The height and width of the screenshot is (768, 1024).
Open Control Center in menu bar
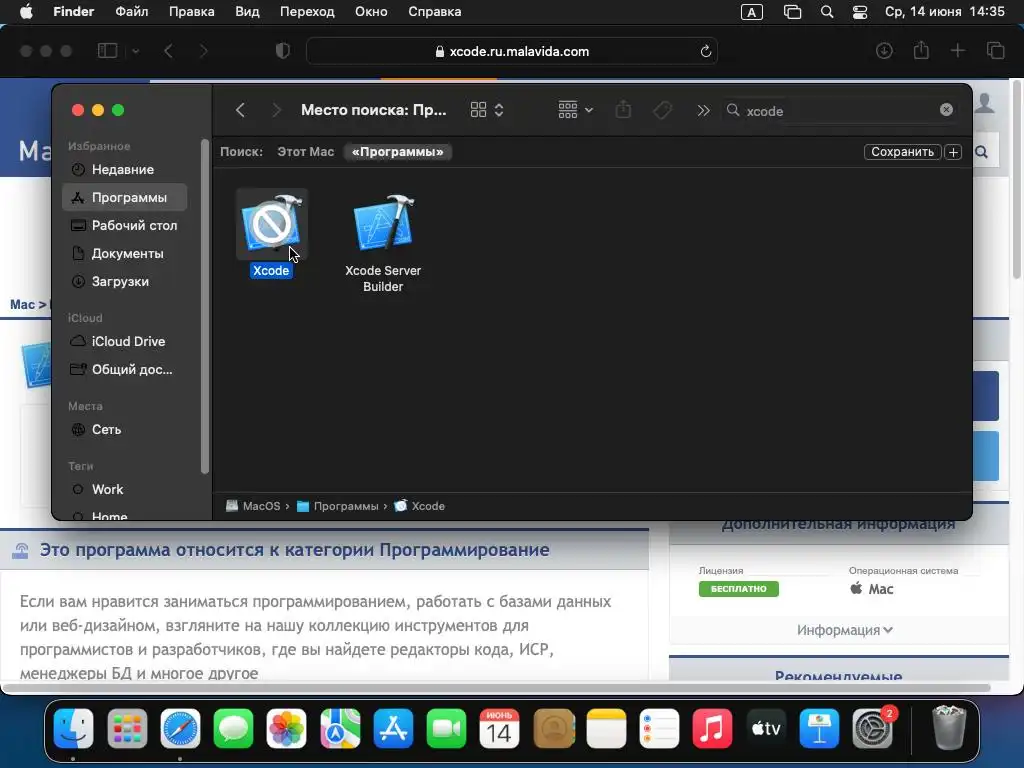(x=860, y=12)
